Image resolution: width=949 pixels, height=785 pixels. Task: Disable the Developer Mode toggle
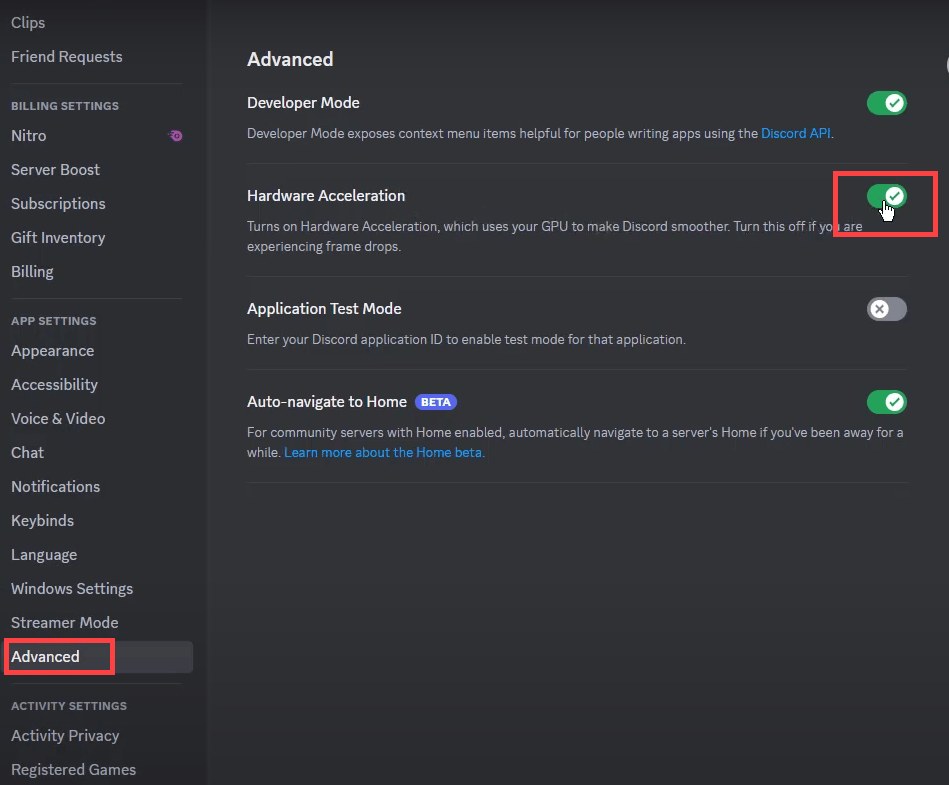tap(886, 102)
